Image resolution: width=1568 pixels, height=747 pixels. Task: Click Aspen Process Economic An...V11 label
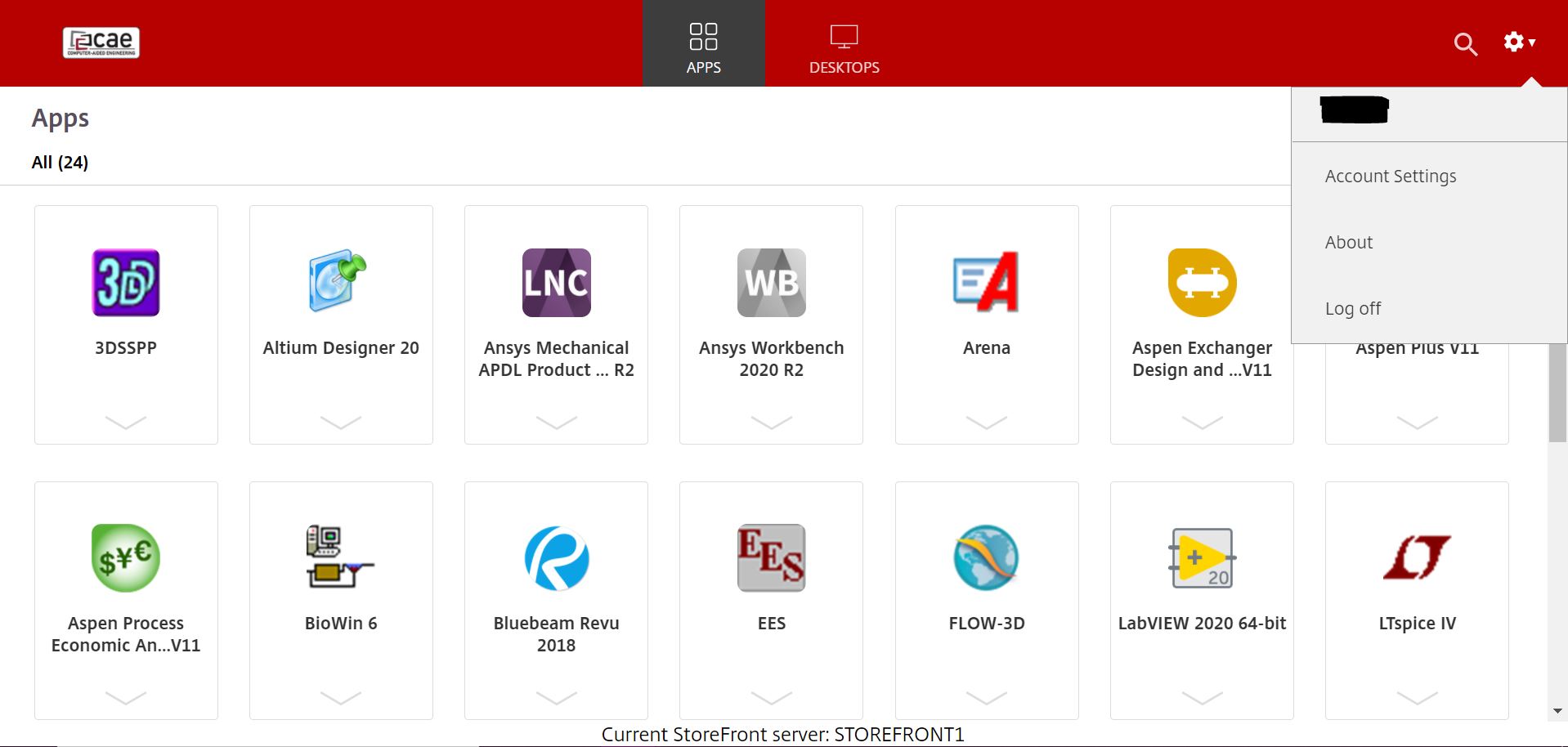[126, 634]
